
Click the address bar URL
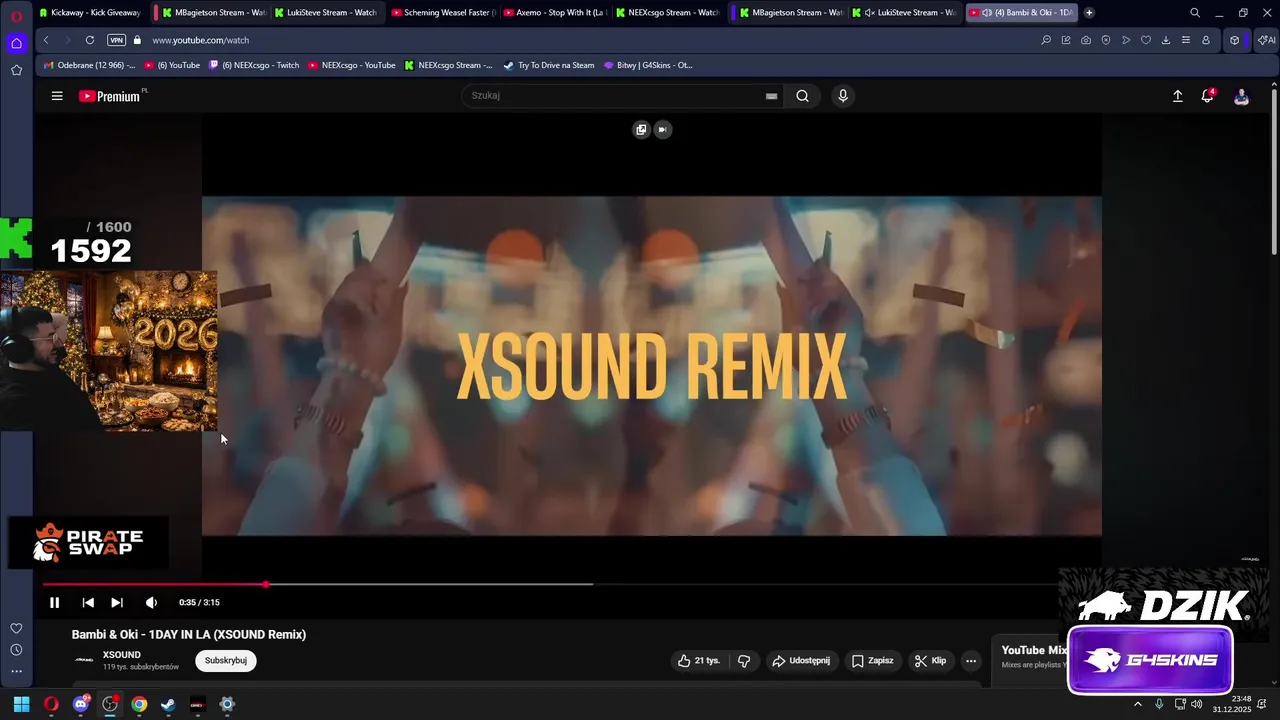[200, 40]
